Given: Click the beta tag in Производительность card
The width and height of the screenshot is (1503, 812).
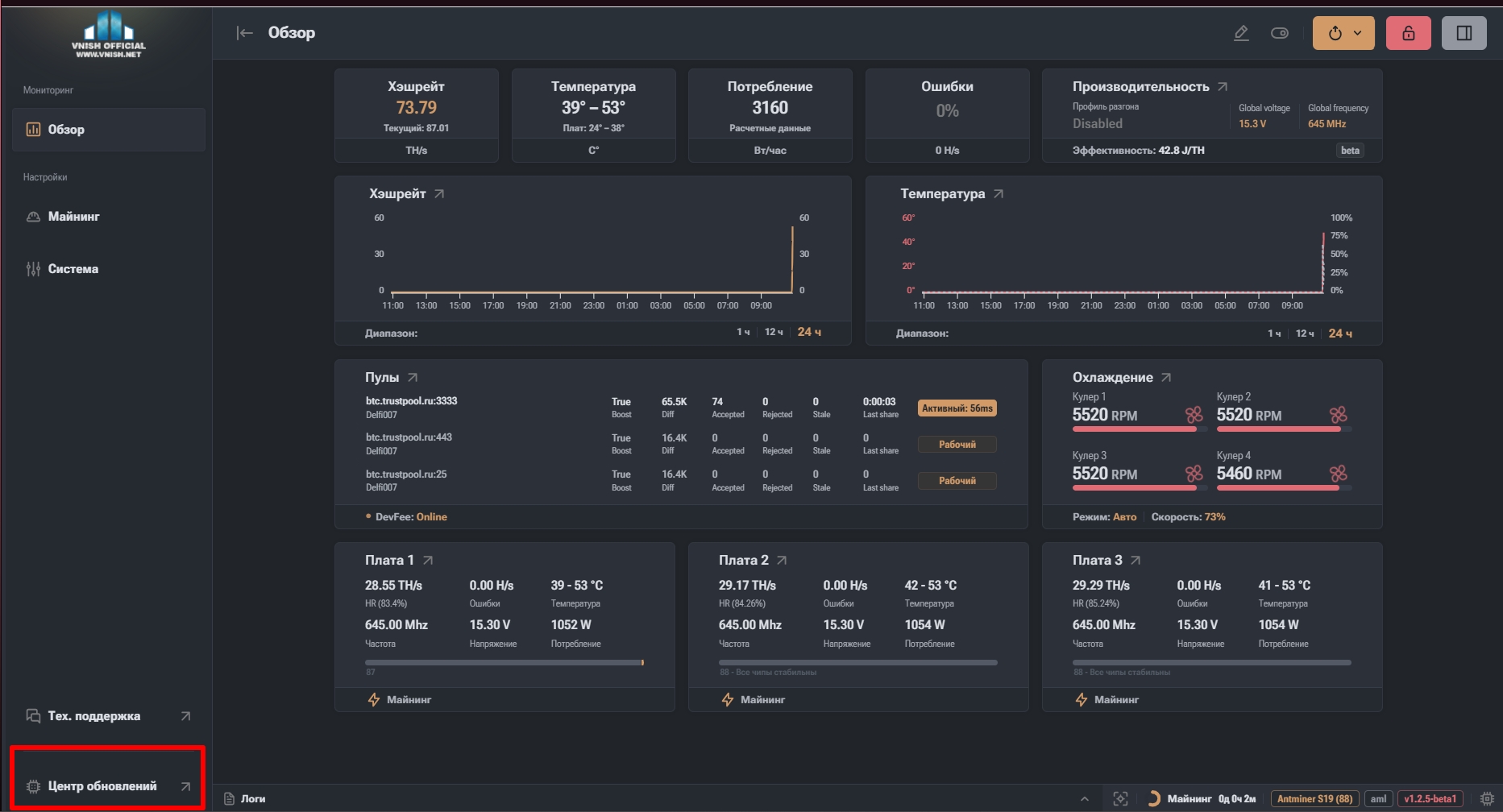Looking at the screenshot, I should coord(1350,151).
